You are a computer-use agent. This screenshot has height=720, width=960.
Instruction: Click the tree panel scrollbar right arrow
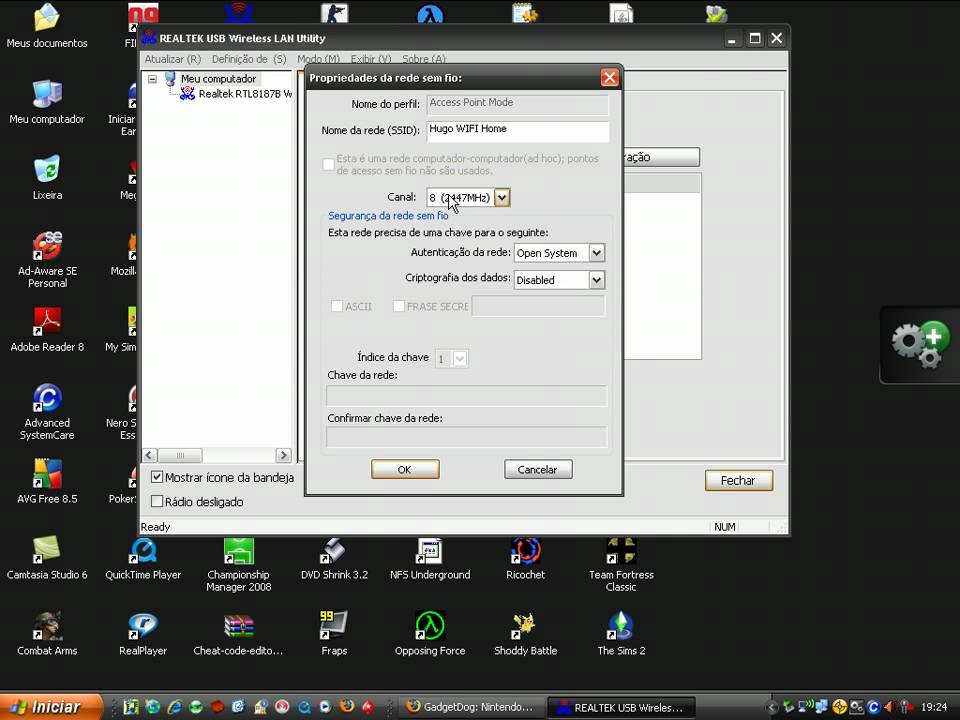(x=283, y=455)
